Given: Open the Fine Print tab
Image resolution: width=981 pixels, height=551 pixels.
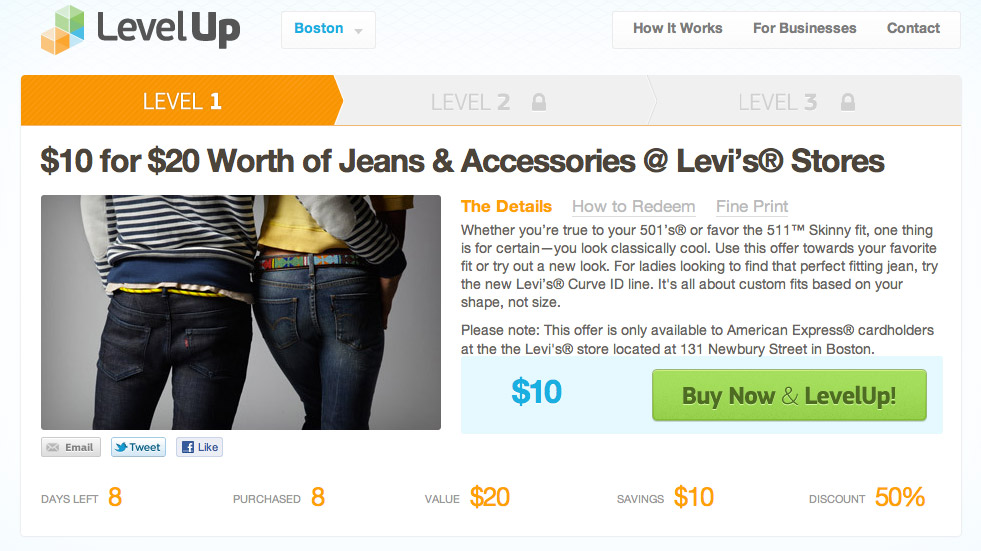Looking at the screenshot, I should point(752,206).
